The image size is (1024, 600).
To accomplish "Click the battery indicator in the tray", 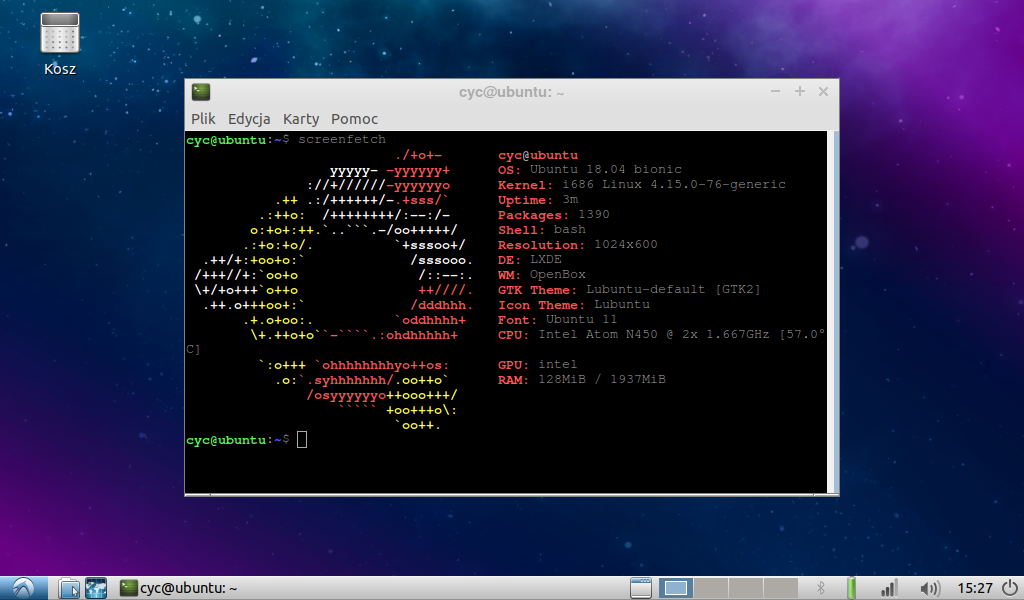I will click(x=852, y=588).
